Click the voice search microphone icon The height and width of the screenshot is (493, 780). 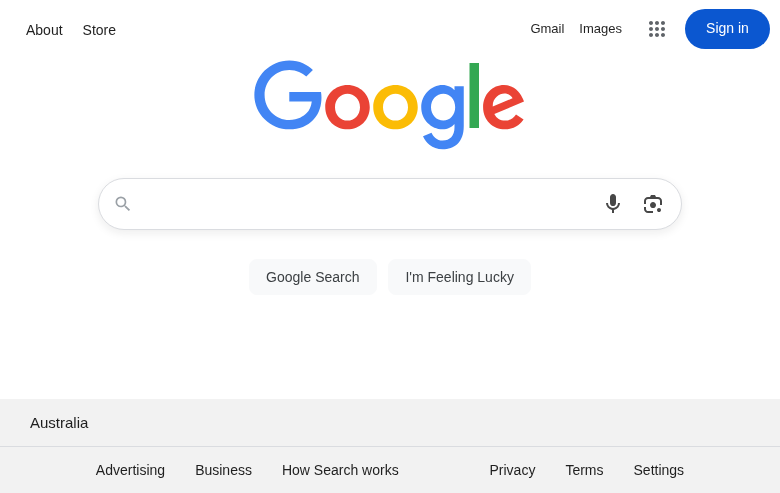[613, 204]
